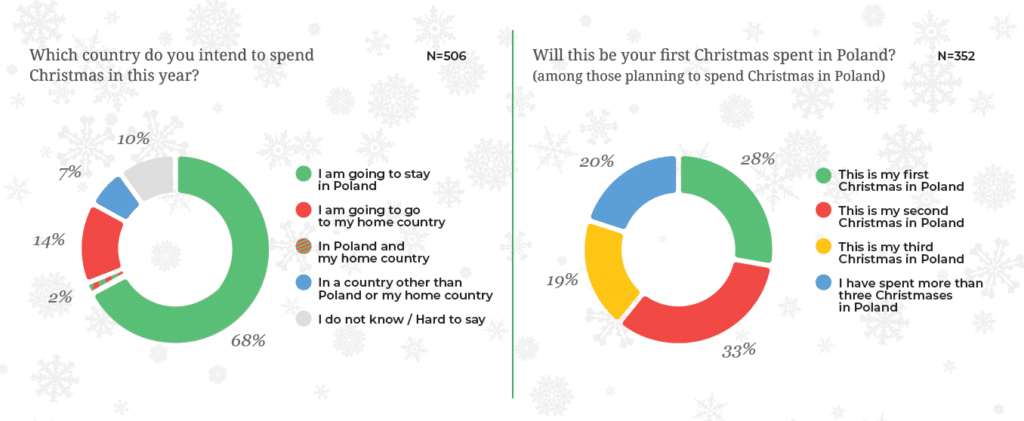Image resolution: width=1024 pixels, height=421 pixels.
Task: Click the blue 'country other than Poland' legend dot
Action: pyautogui.click(x=304, y=283)
